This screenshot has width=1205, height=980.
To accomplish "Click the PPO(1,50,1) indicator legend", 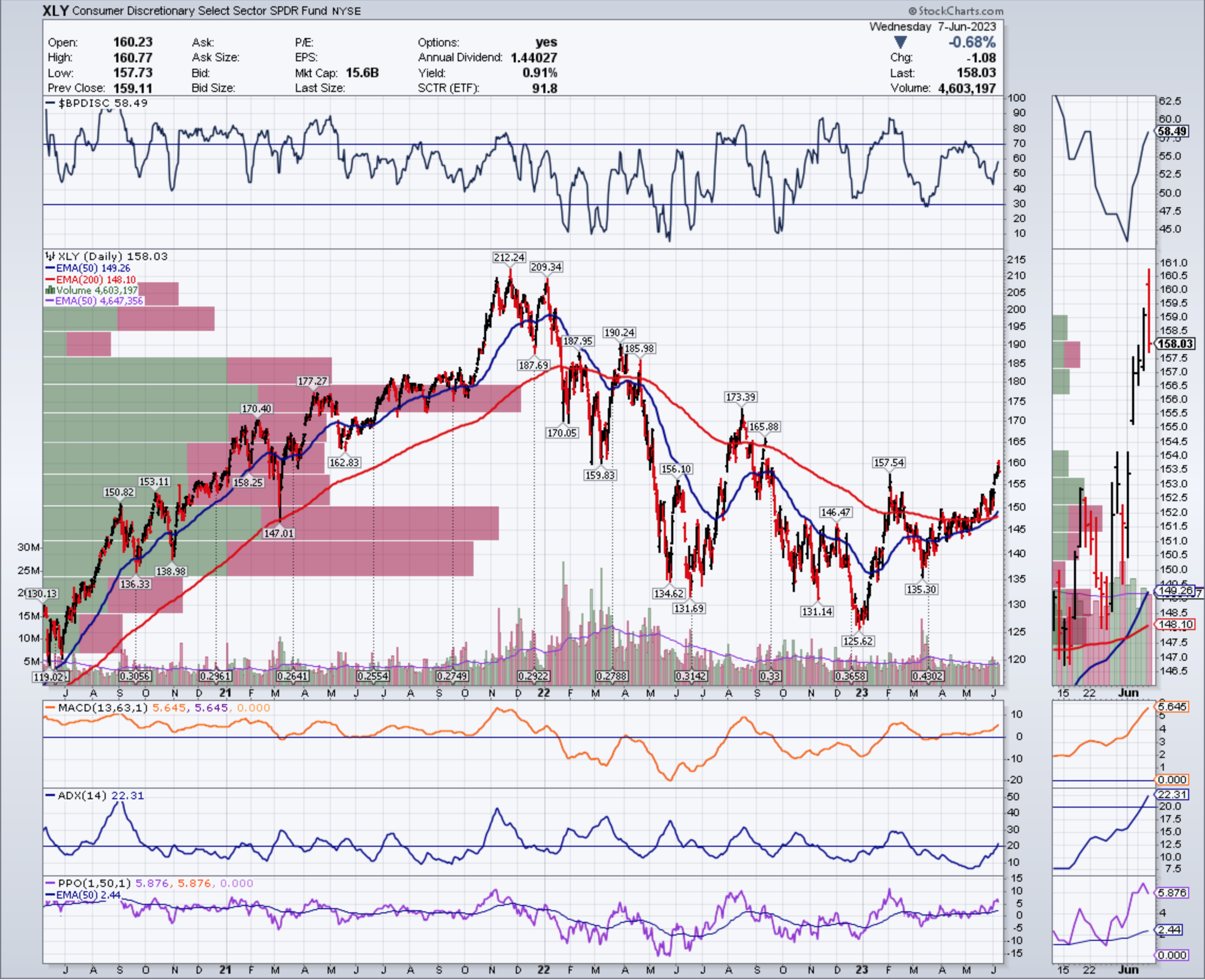I will tap(150, 883).
